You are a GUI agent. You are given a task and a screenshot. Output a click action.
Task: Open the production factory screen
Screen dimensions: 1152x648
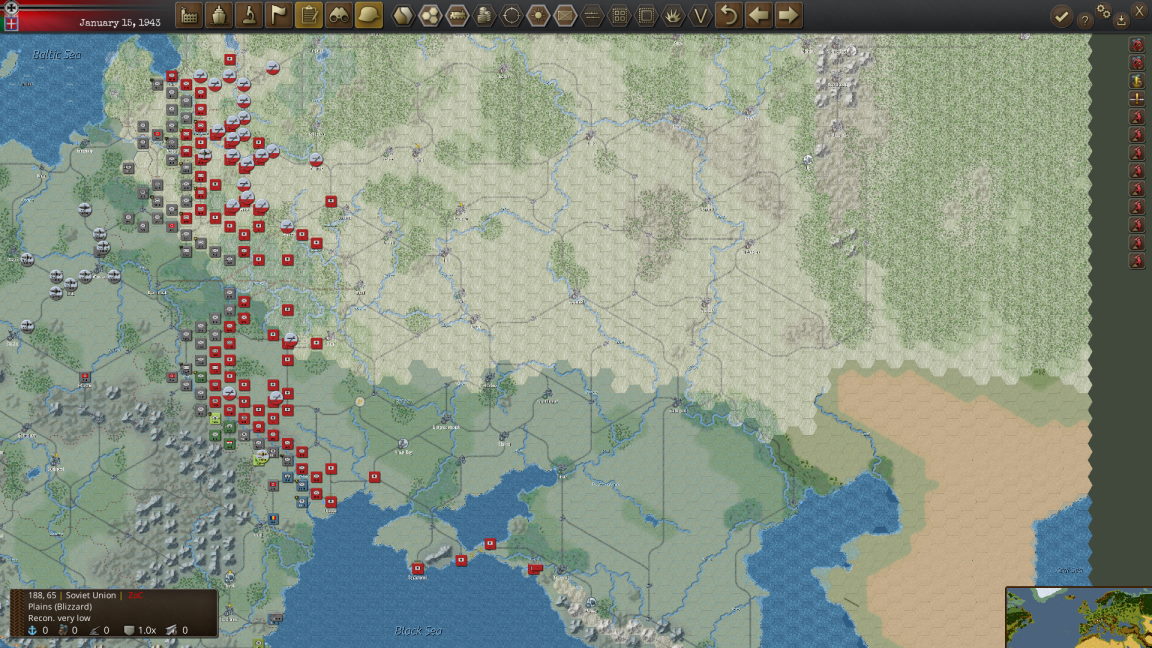click(189, 15)
